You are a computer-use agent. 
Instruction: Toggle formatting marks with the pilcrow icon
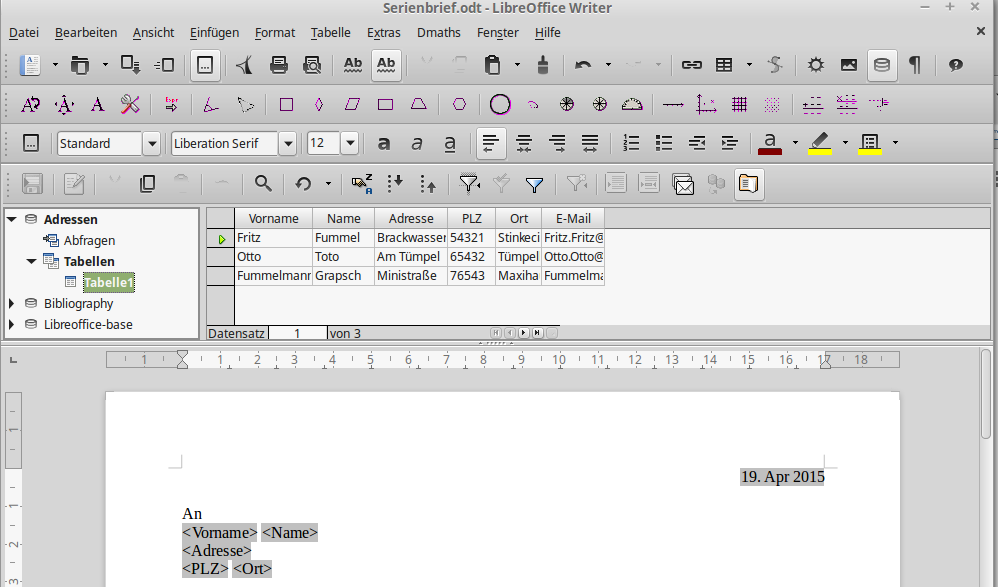[914, 65]
